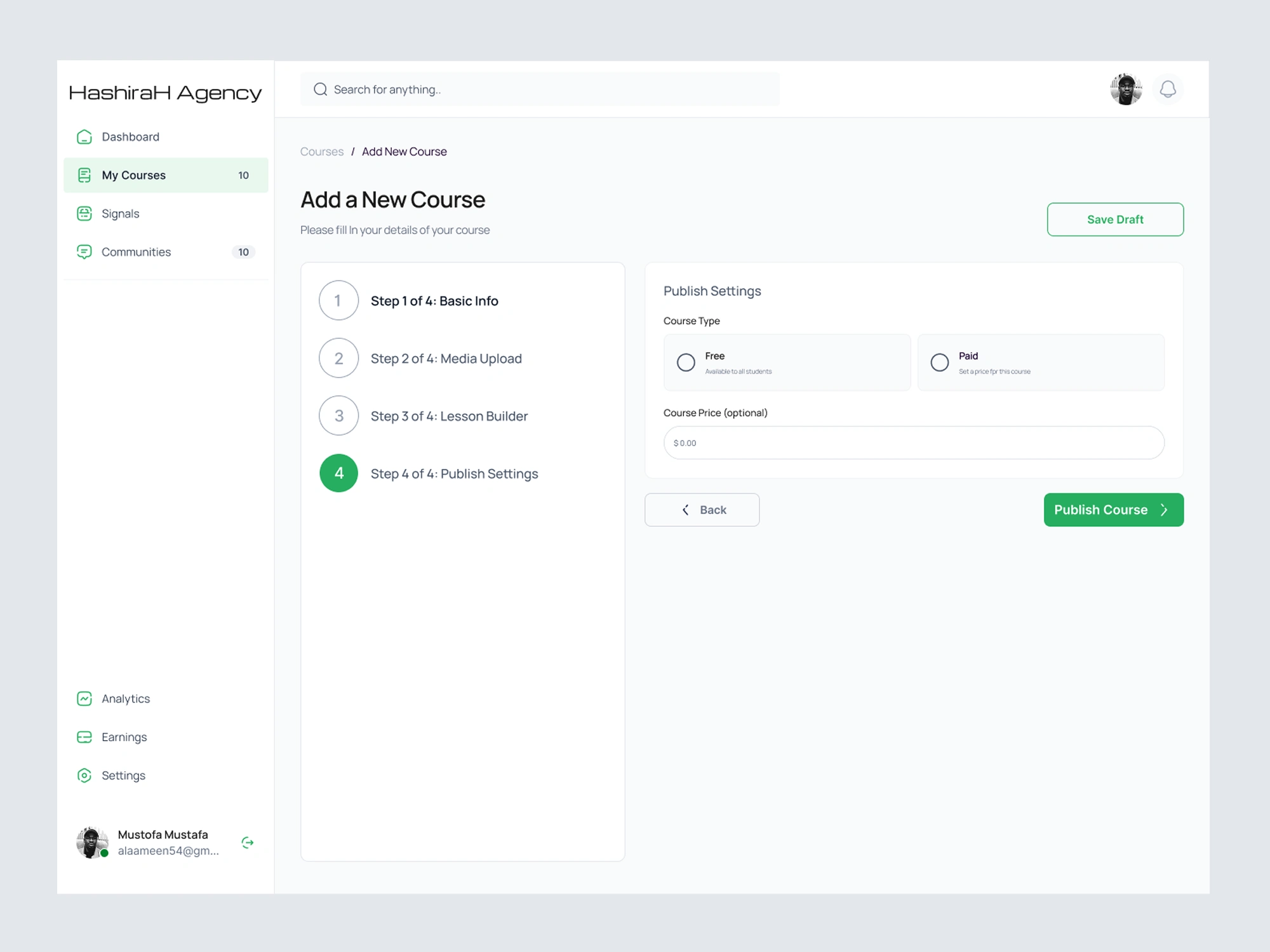Go to Step 1 Basic Info
This screenshot has width=1270, height=952.
tap(434, 301)
